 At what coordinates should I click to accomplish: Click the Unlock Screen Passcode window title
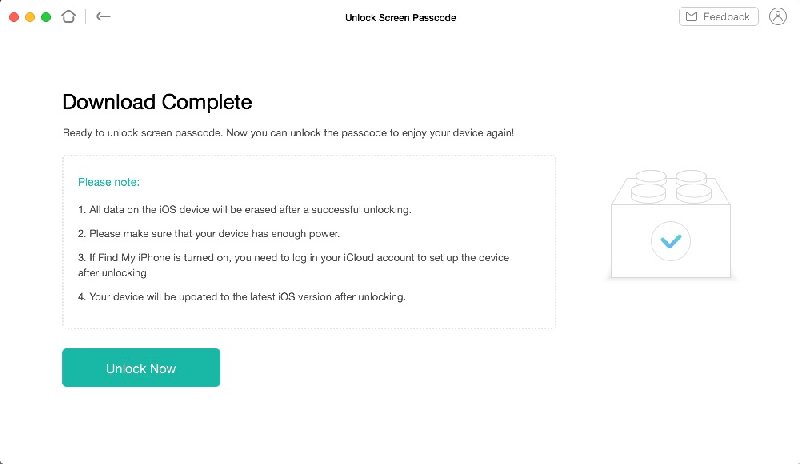point(400,18)
